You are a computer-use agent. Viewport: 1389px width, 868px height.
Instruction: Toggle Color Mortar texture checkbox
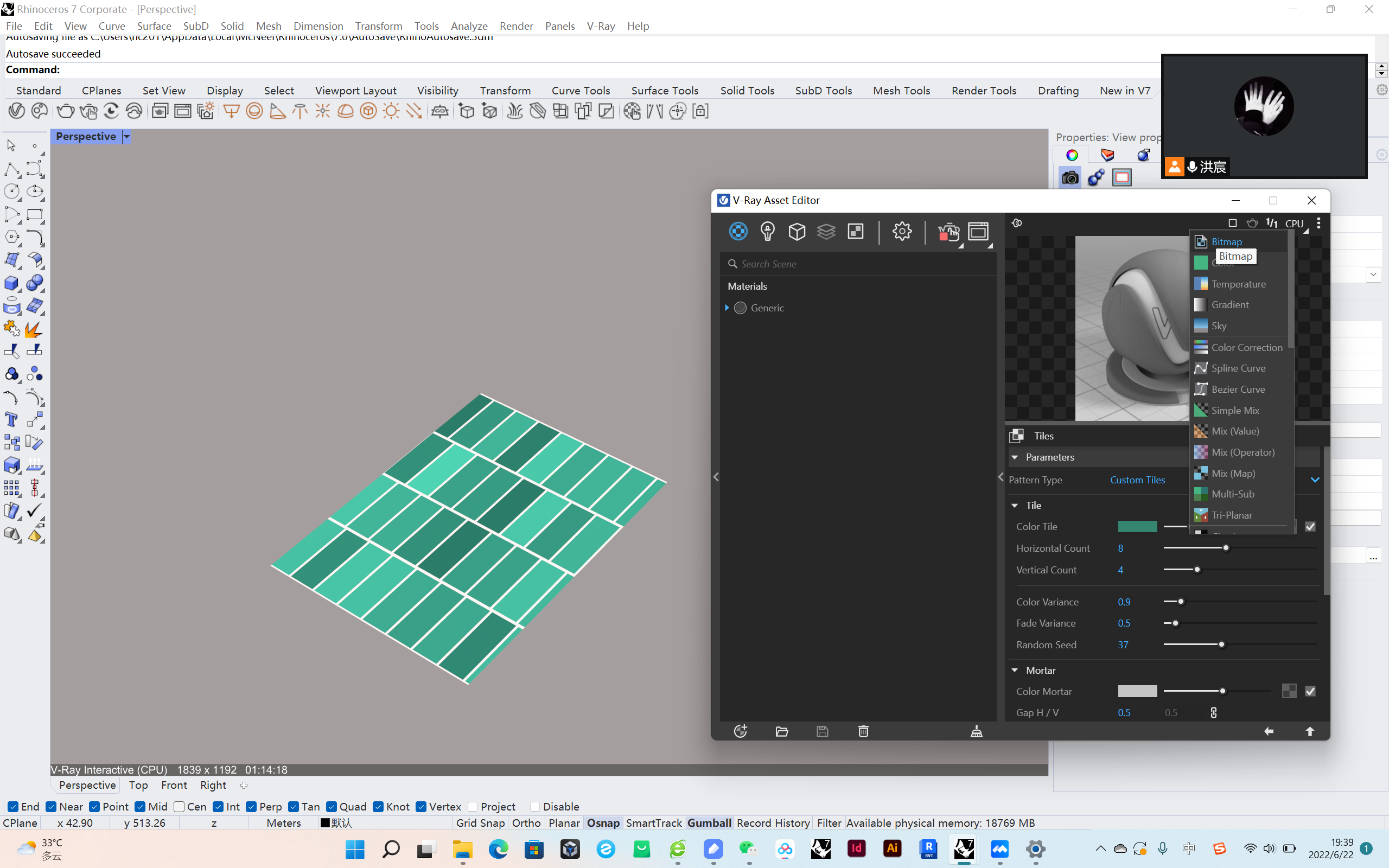1310,691
